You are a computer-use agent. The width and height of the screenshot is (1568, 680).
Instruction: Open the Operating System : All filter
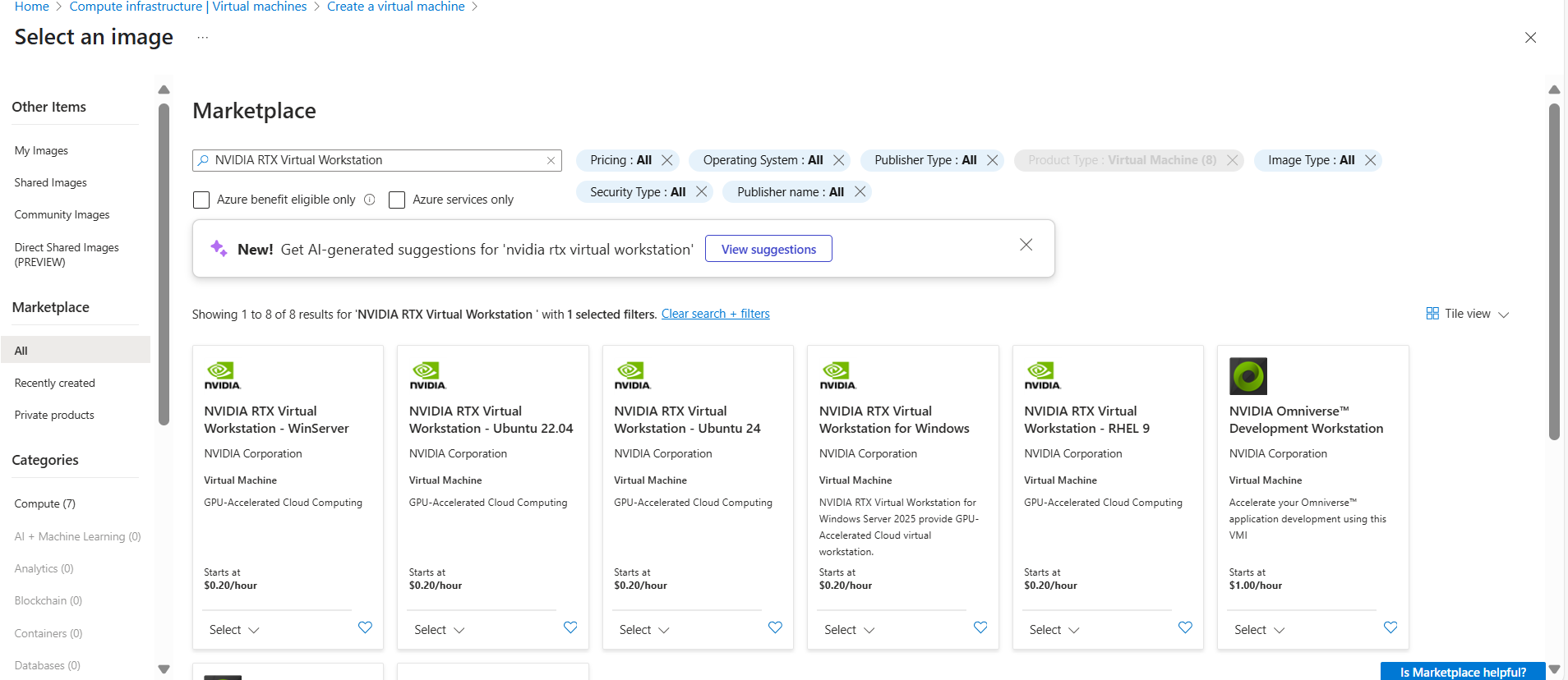coord(763,160)
